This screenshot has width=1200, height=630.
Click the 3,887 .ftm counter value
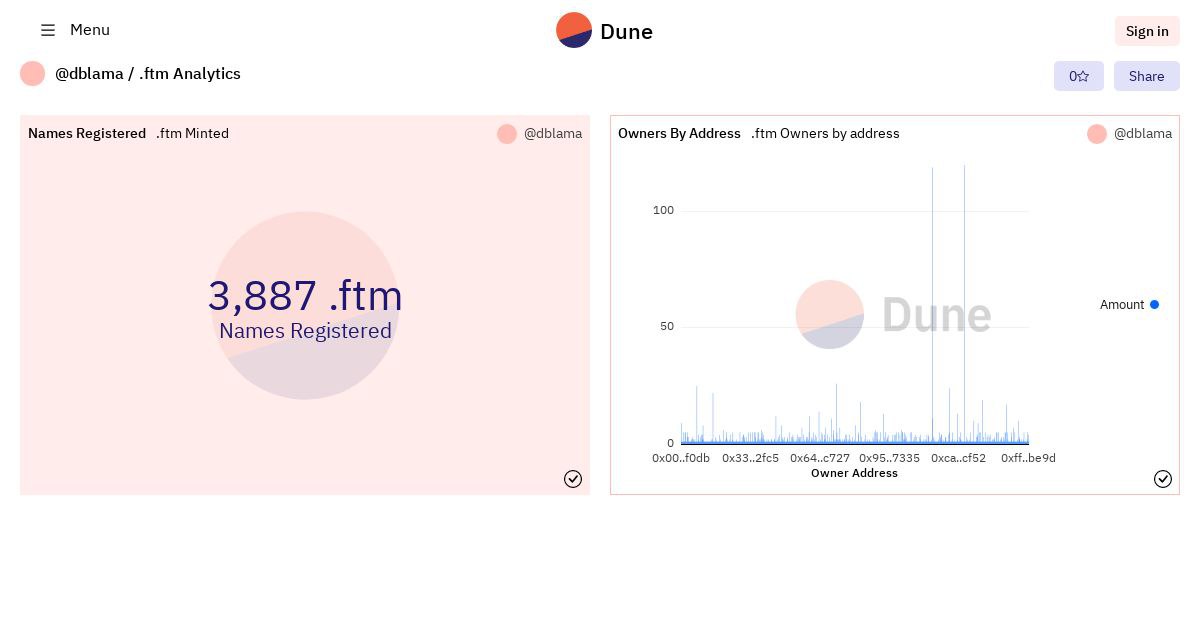pyautogui.click(x=305, y=296)
